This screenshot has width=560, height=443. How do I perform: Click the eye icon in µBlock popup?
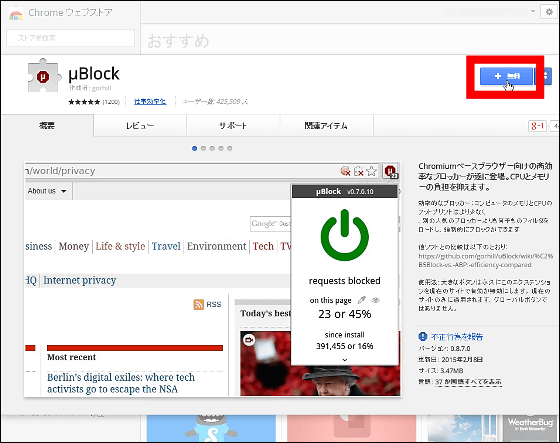[x=375, y=300]
